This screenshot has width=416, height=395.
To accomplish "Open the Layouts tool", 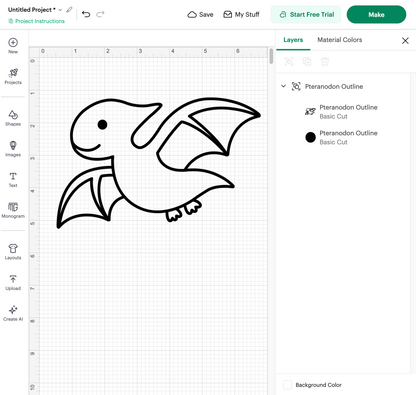I will 13,252.
